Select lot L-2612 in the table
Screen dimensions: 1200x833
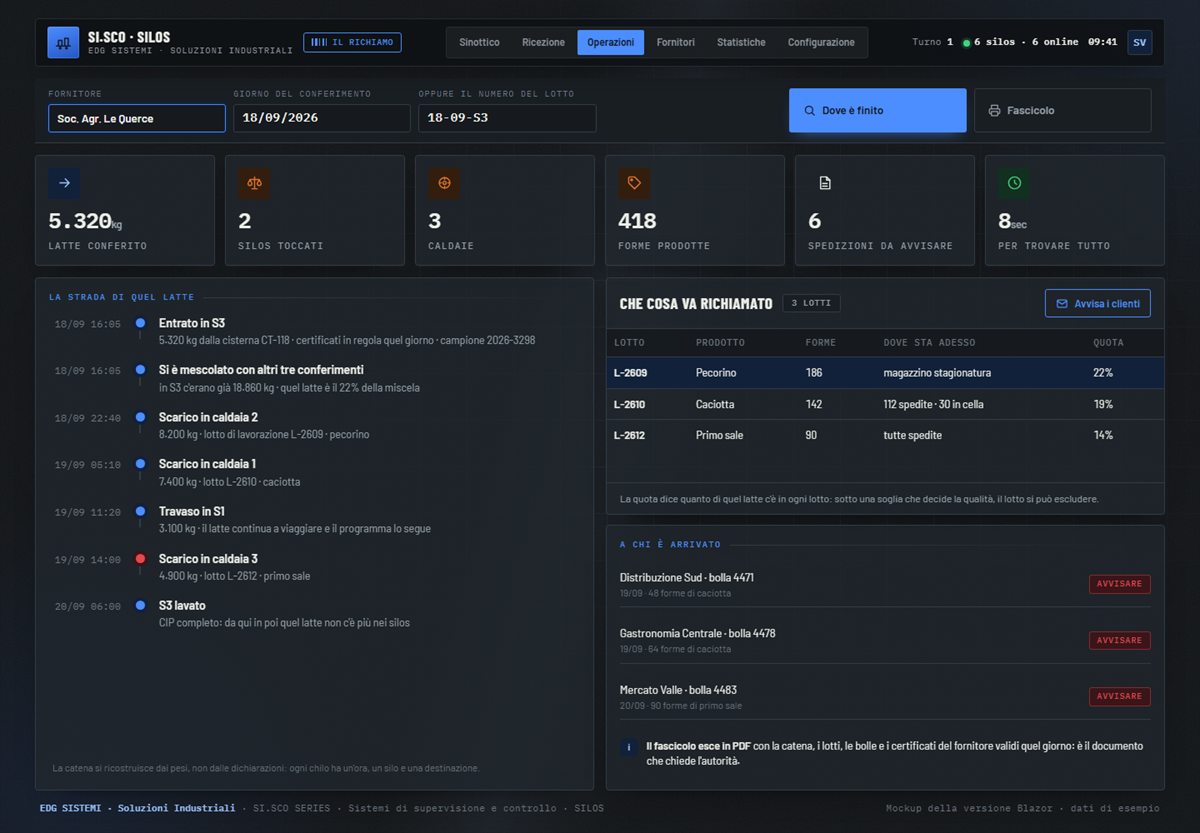tap(885, 435)
